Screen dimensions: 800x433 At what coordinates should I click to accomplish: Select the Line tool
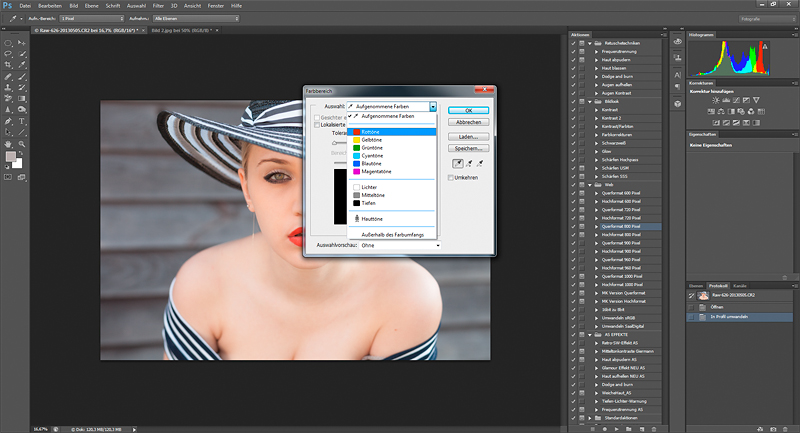(22, 133)
